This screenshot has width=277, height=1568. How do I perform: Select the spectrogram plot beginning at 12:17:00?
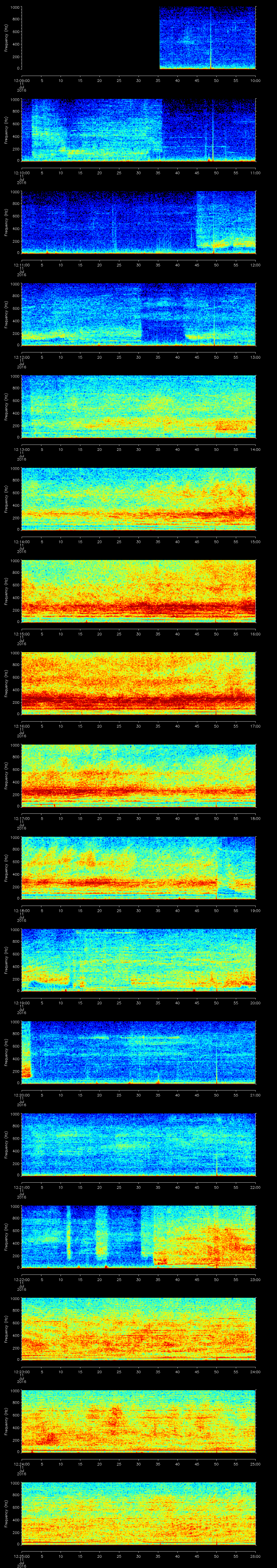139,775
